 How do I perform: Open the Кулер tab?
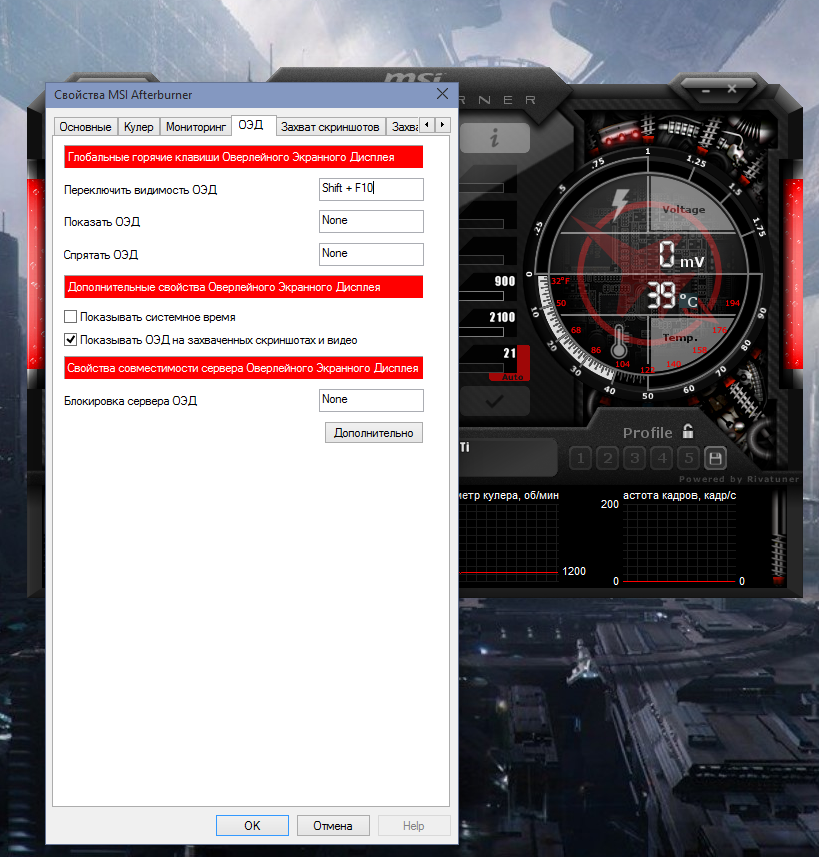pyautogui.click(x=138, y=127)
